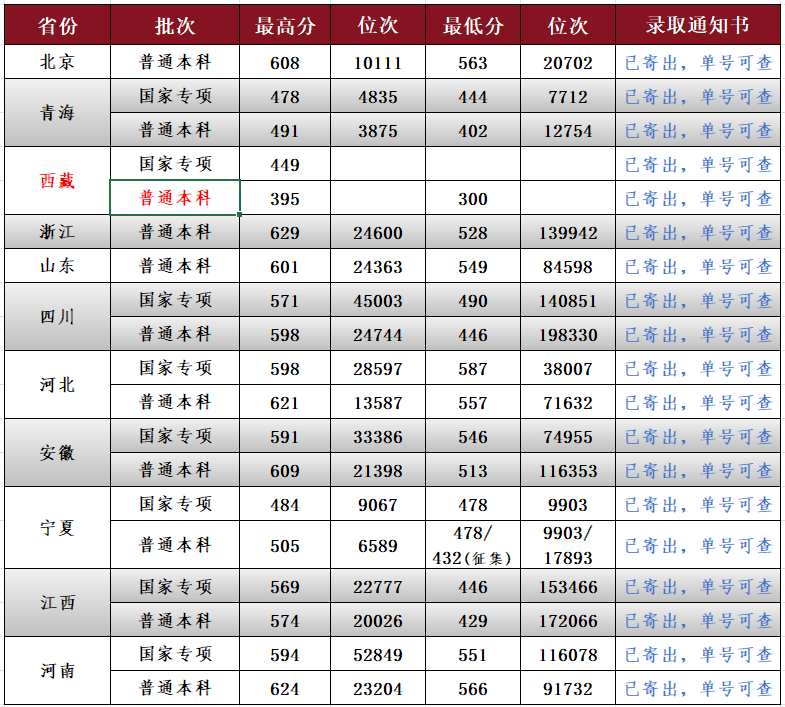Click the rank value 6589
785x707 pixels.
(x=378, y=546)
